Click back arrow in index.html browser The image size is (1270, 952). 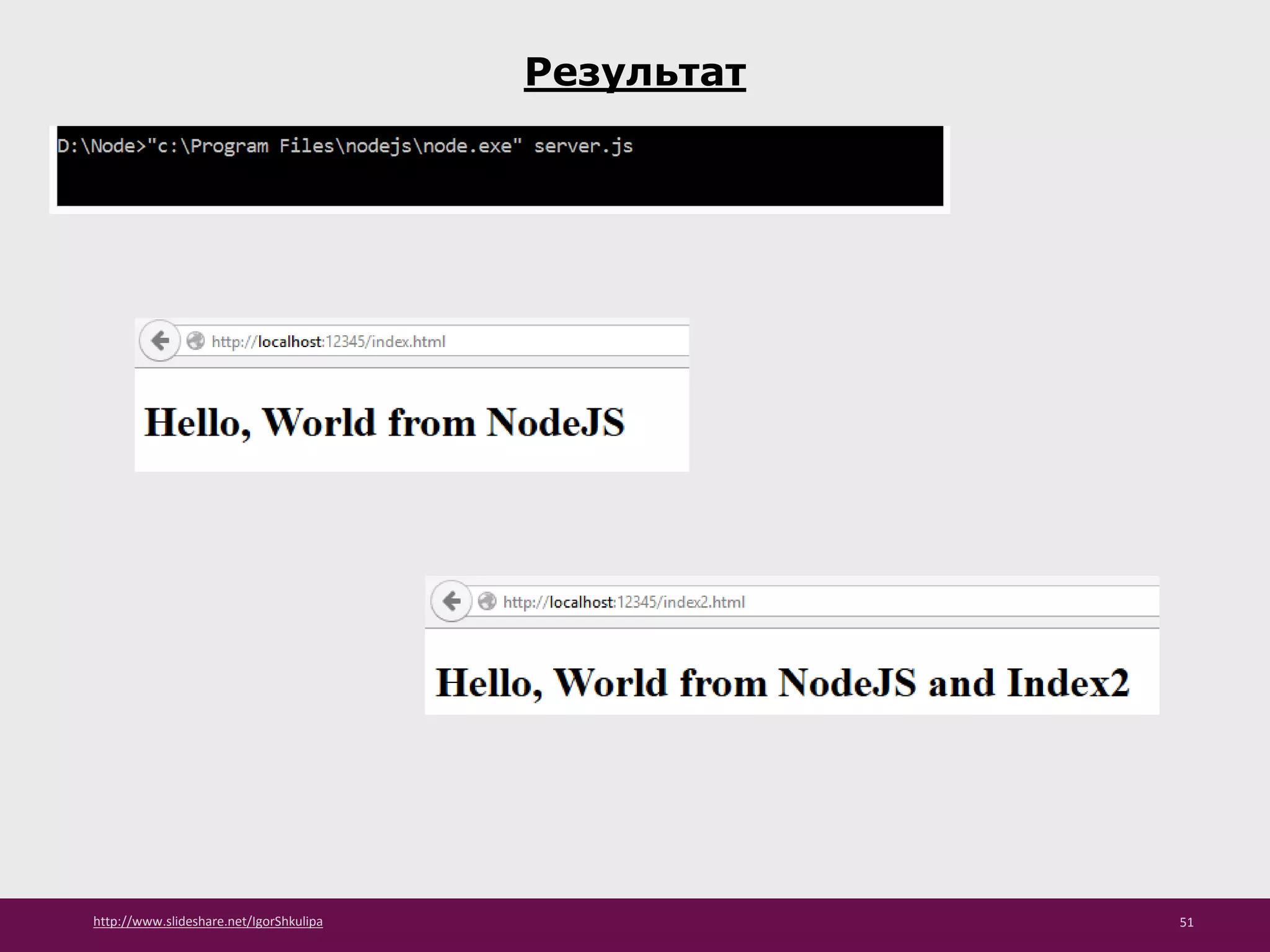click(x=160, y=340)
